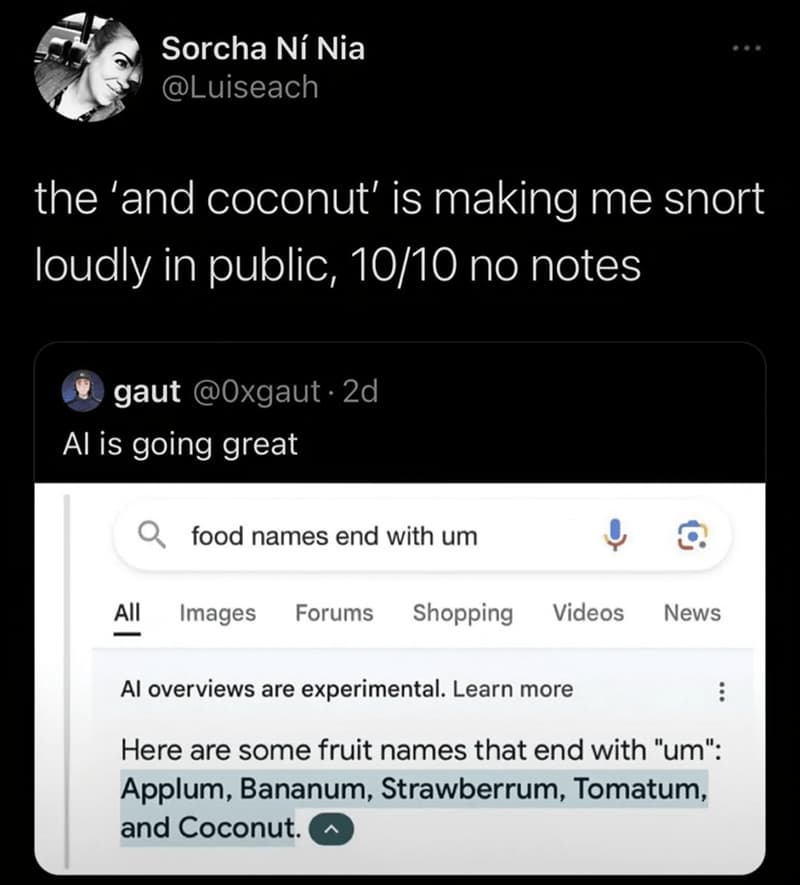Open the @Luiseach handle link
Screen dimensions: 800x885
pos(240,87)
